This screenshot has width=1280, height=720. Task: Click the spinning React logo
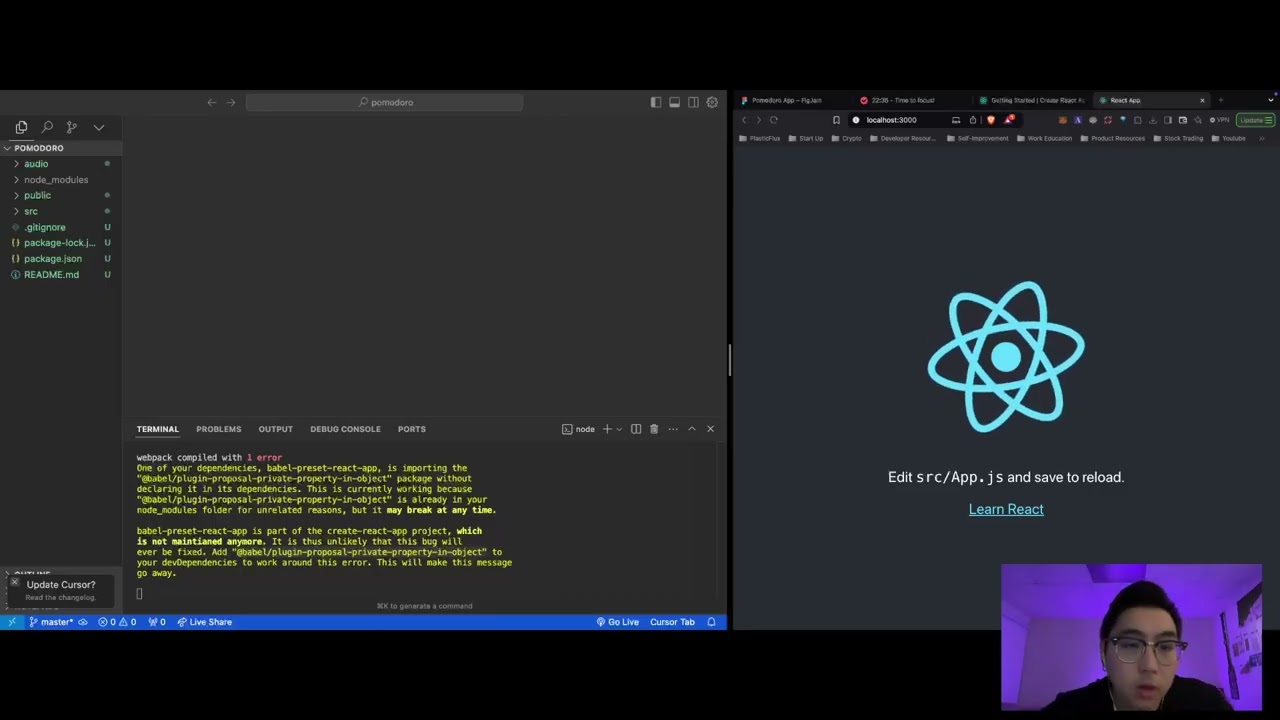click(1006, 357)
